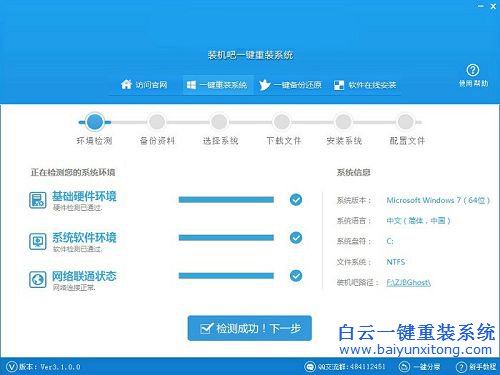Click the 版本 V icon in status bar

pyautogui.click(x=11, y=367)
